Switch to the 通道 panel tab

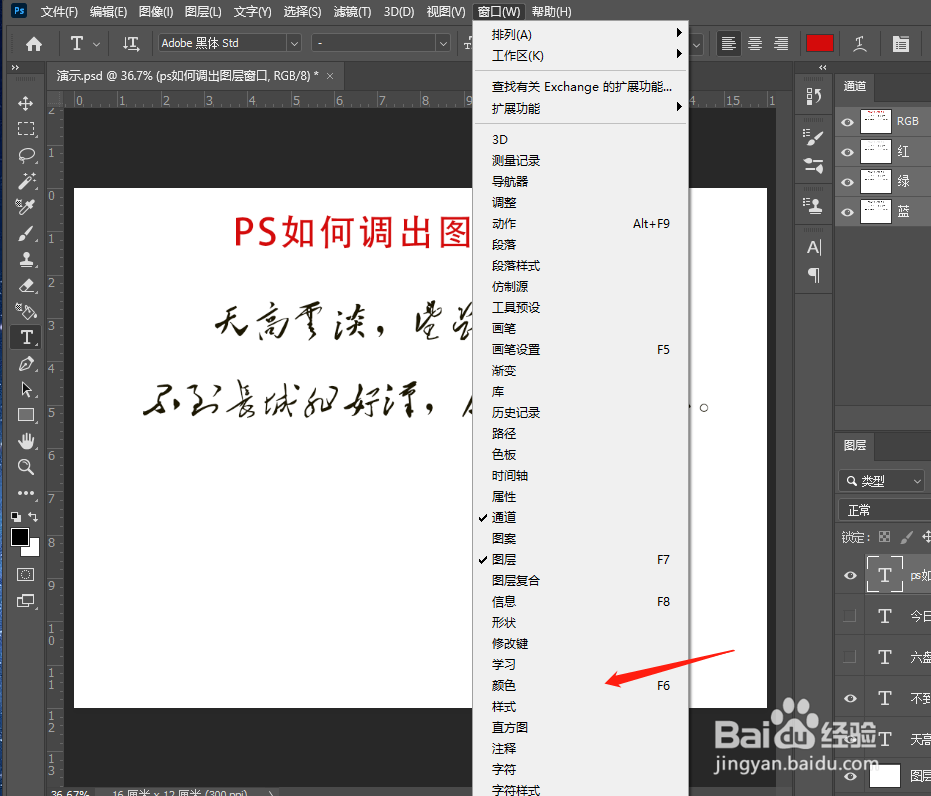point(855,86)
